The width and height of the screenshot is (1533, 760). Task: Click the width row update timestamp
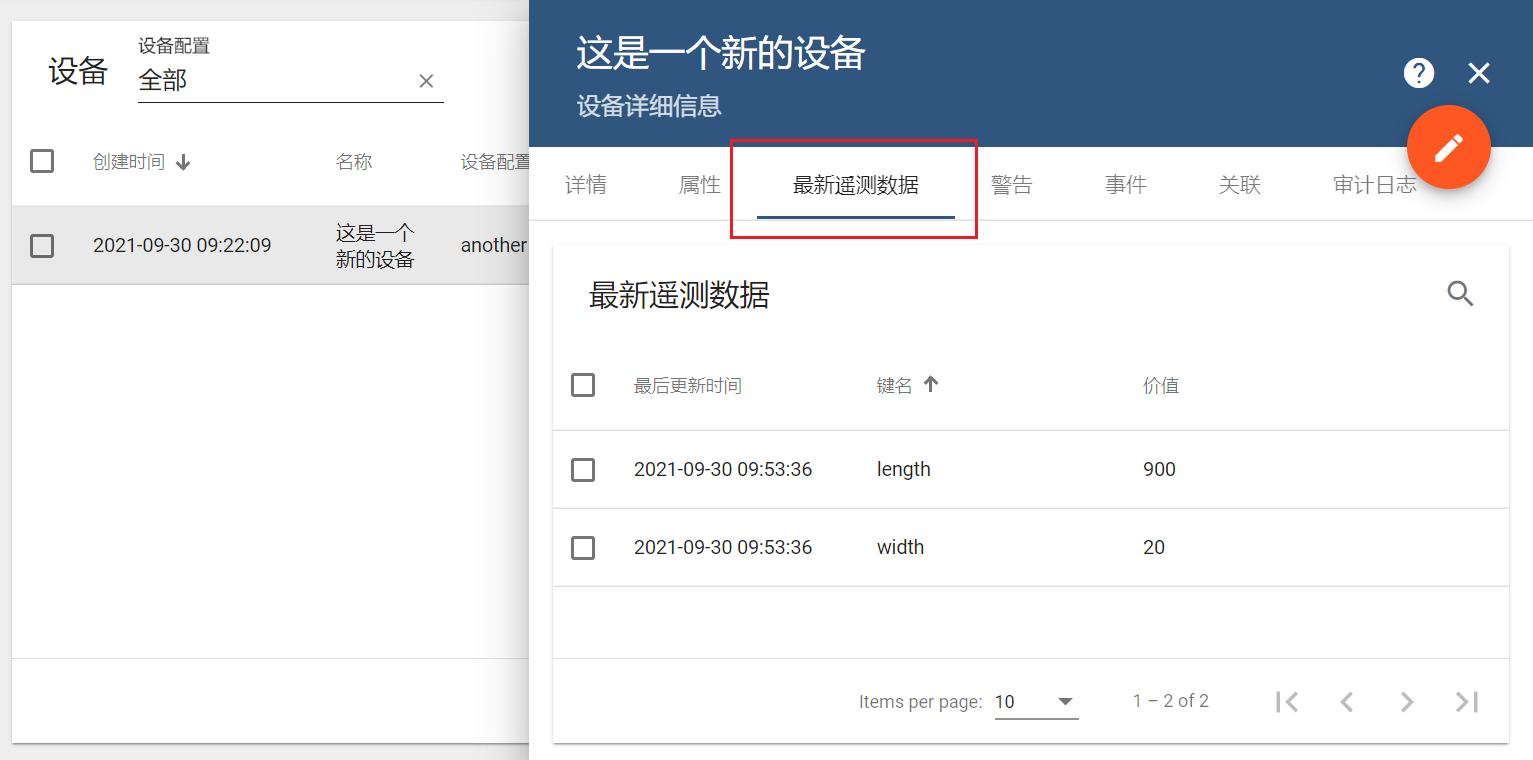pos(723,547)
